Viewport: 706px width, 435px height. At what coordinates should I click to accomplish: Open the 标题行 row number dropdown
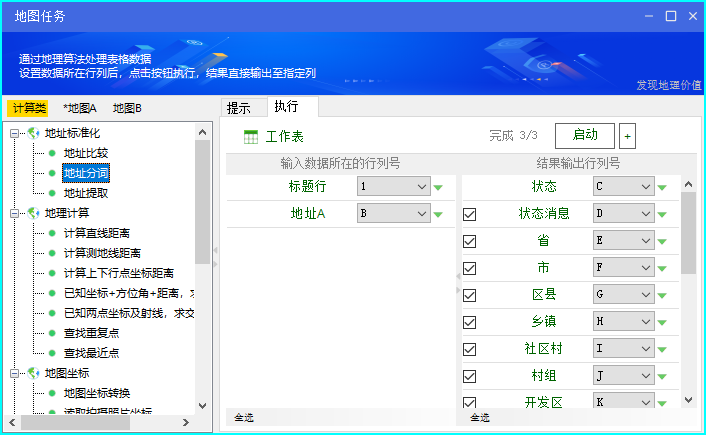pyautogui.click(x=393, y=187)
